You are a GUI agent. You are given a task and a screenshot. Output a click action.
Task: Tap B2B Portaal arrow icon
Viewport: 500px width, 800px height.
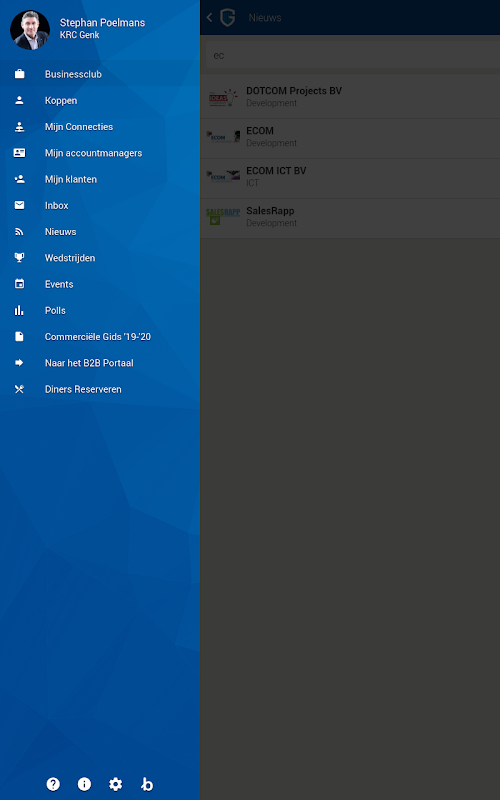click(x=19, y=363)
